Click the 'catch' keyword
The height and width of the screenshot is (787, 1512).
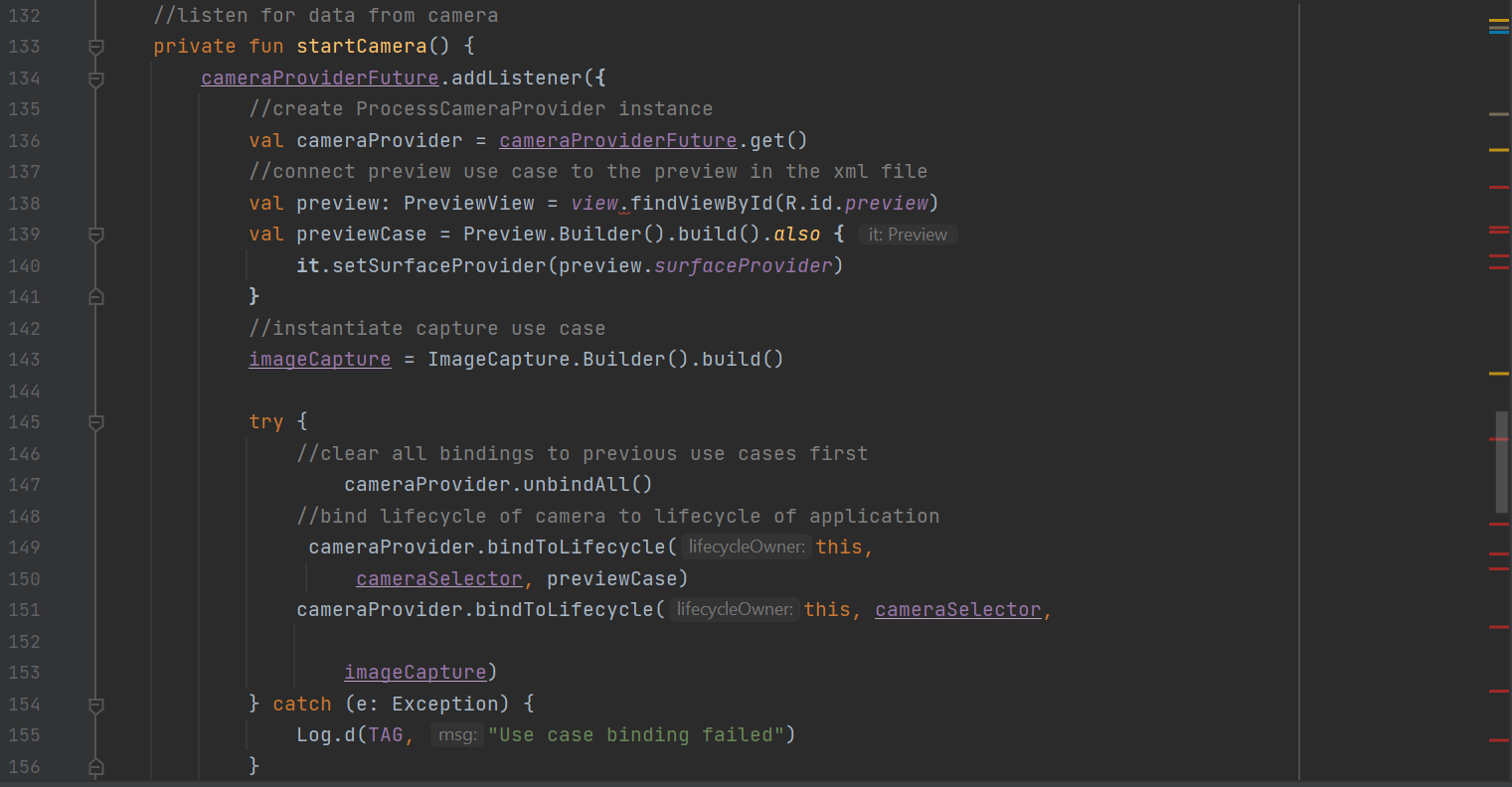click(x=302, y=704)
